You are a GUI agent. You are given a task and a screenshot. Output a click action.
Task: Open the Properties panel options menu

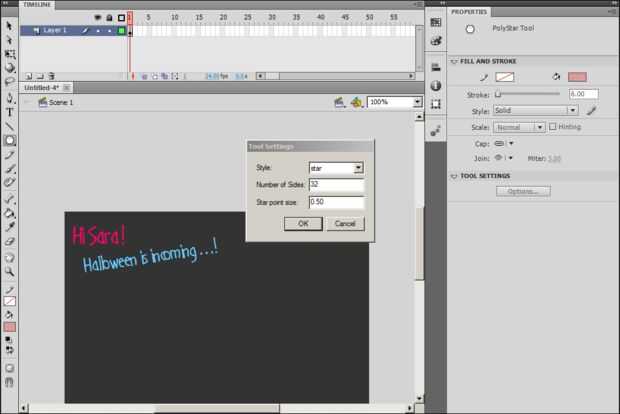tap(613, 12)
